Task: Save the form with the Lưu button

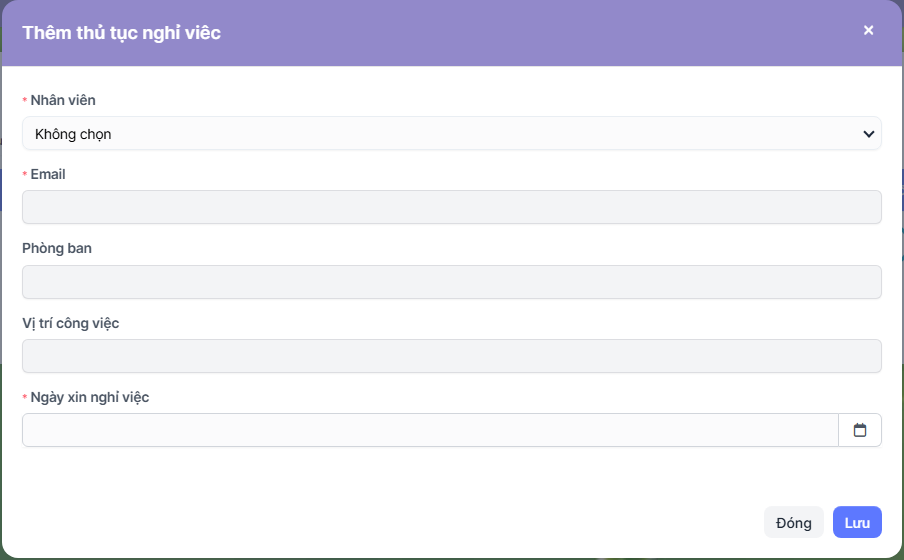Action: 857,522
